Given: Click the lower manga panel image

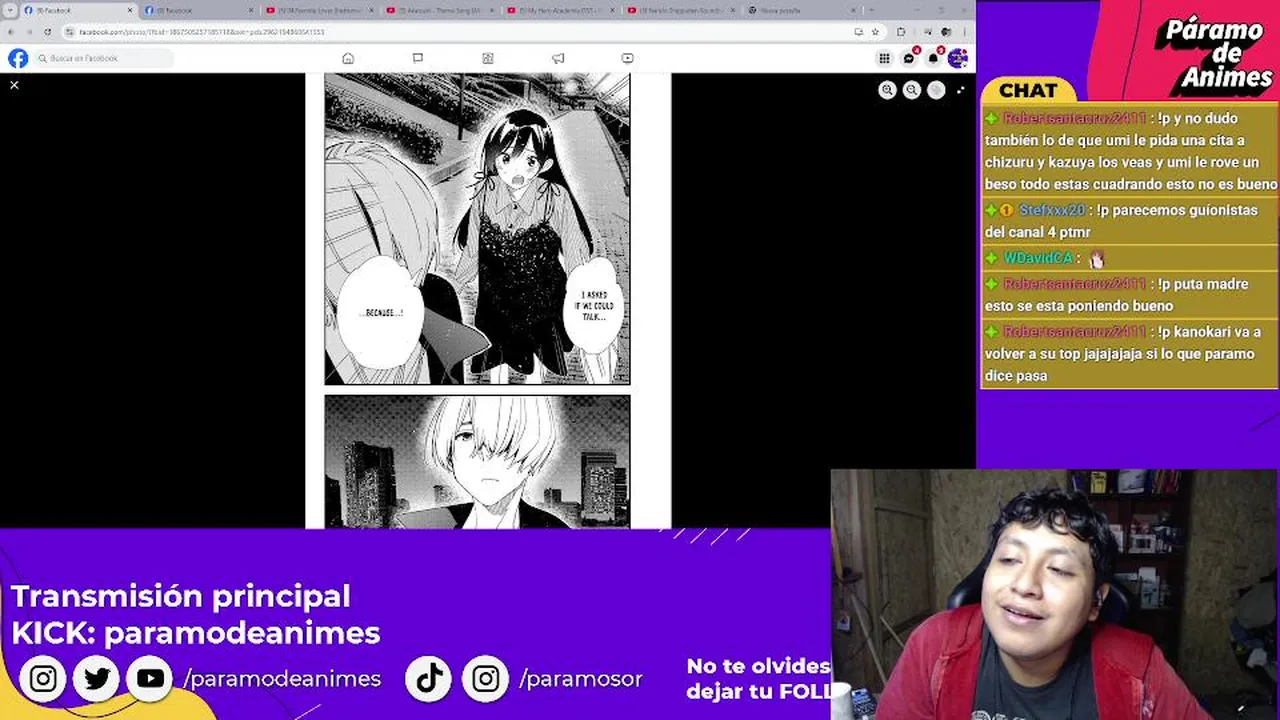Looking at the screenshot, I should [x=477, y=461].
